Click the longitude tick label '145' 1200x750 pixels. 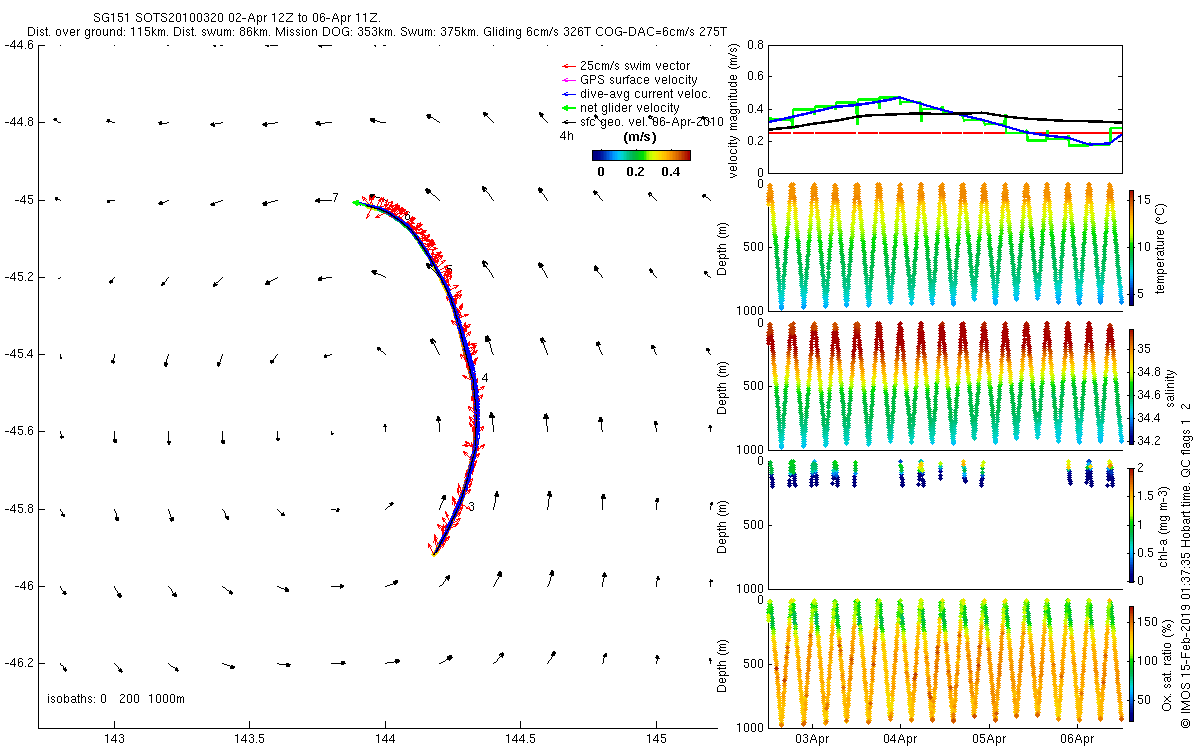[x=656, y=739]
